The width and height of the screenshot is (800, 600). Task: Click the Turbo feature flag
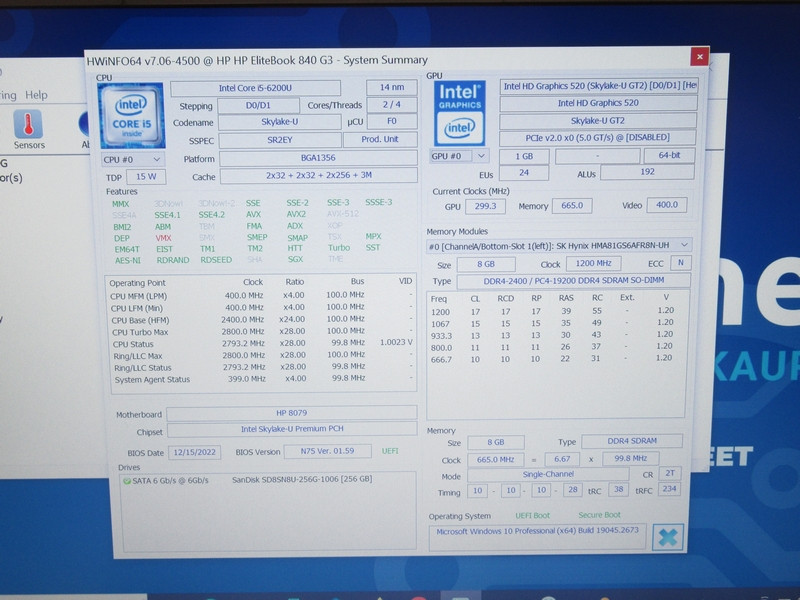[339, 248]
